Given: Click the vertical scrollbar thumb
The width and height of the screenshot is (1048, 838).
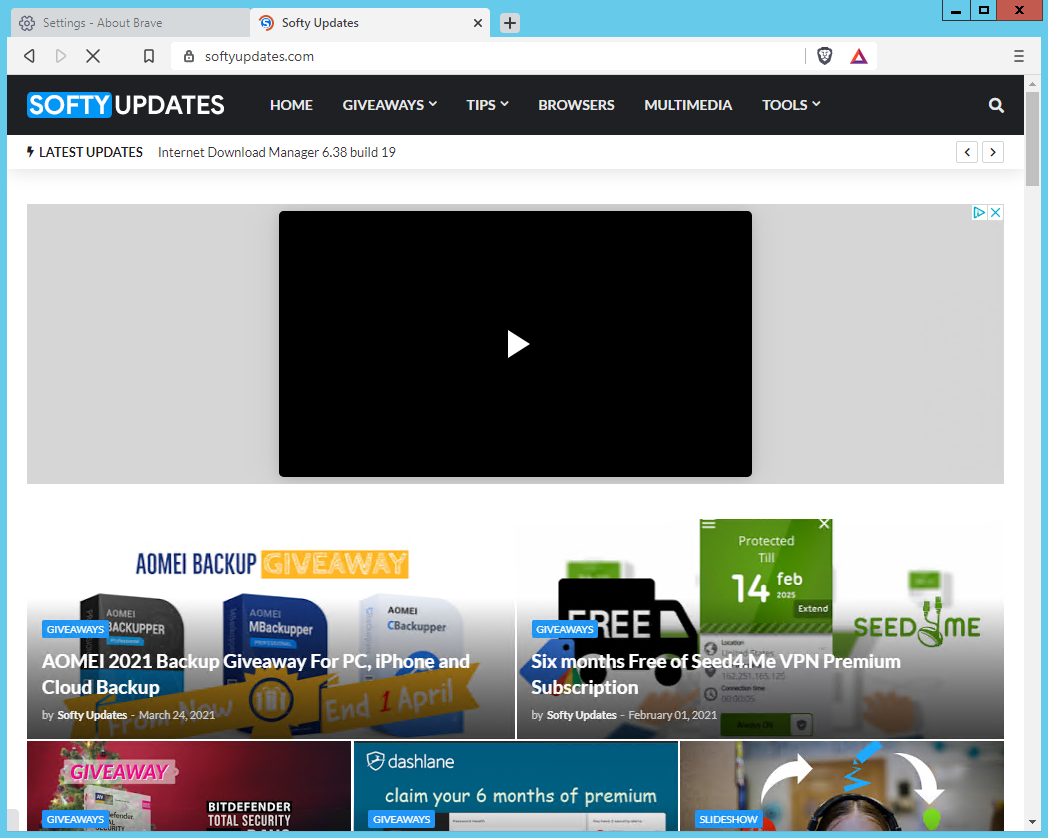Looking at the screenshot, I should (x=1033, y=139).
